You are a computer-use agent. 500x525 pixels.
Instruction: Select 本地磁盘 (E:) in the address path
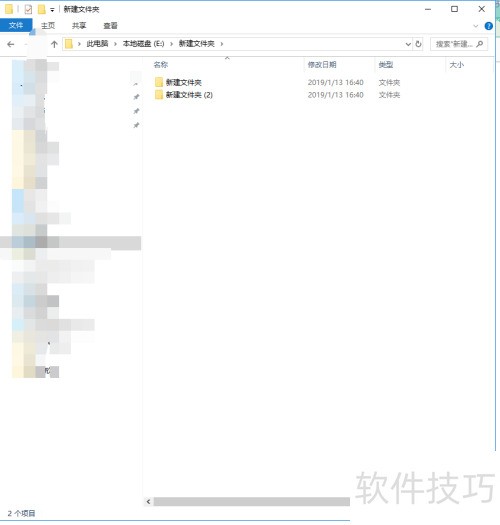tap(143, 44)
